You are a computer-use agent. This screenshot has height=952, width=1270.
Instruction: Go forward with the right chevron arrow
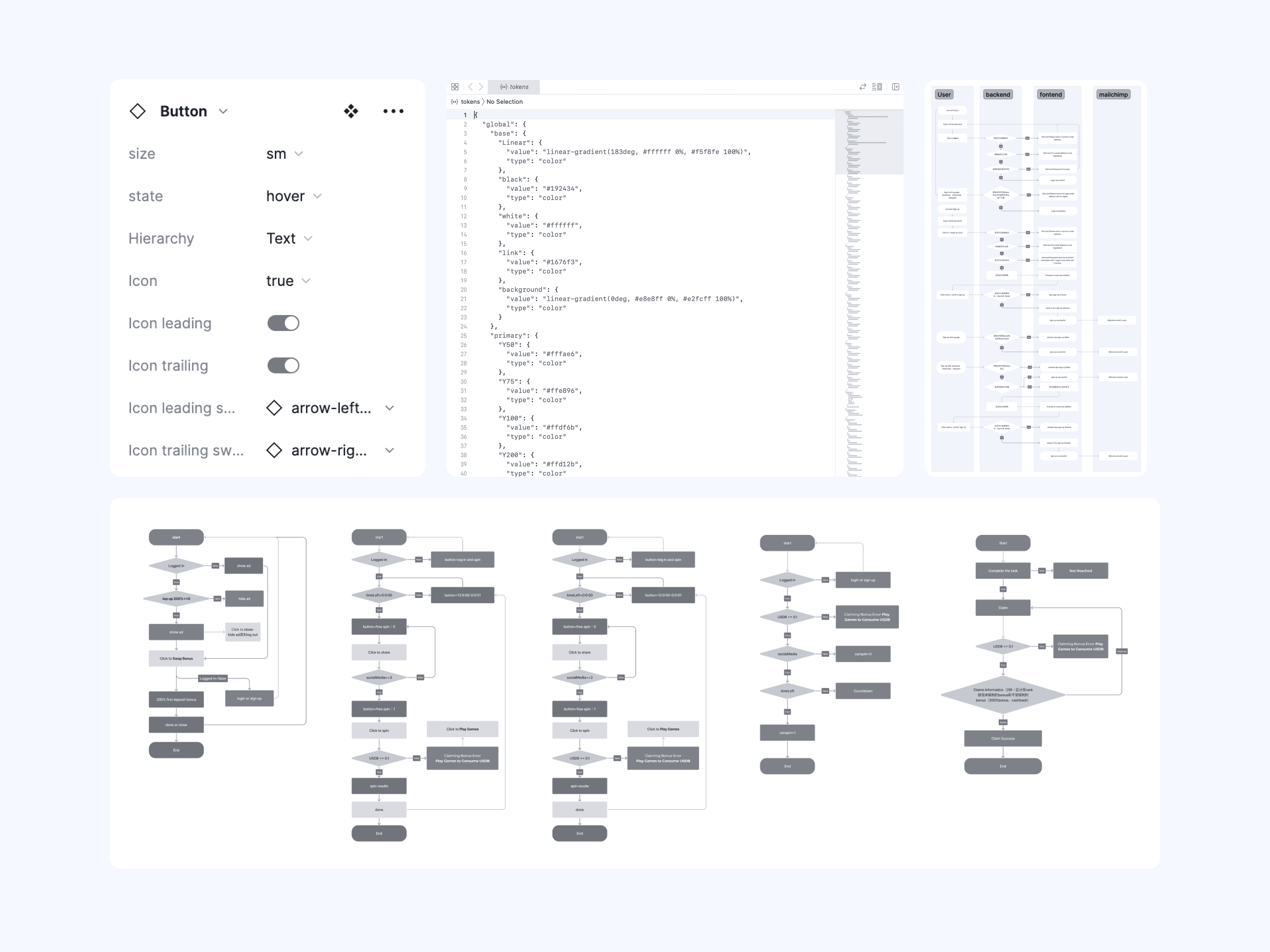click(481, 87)
